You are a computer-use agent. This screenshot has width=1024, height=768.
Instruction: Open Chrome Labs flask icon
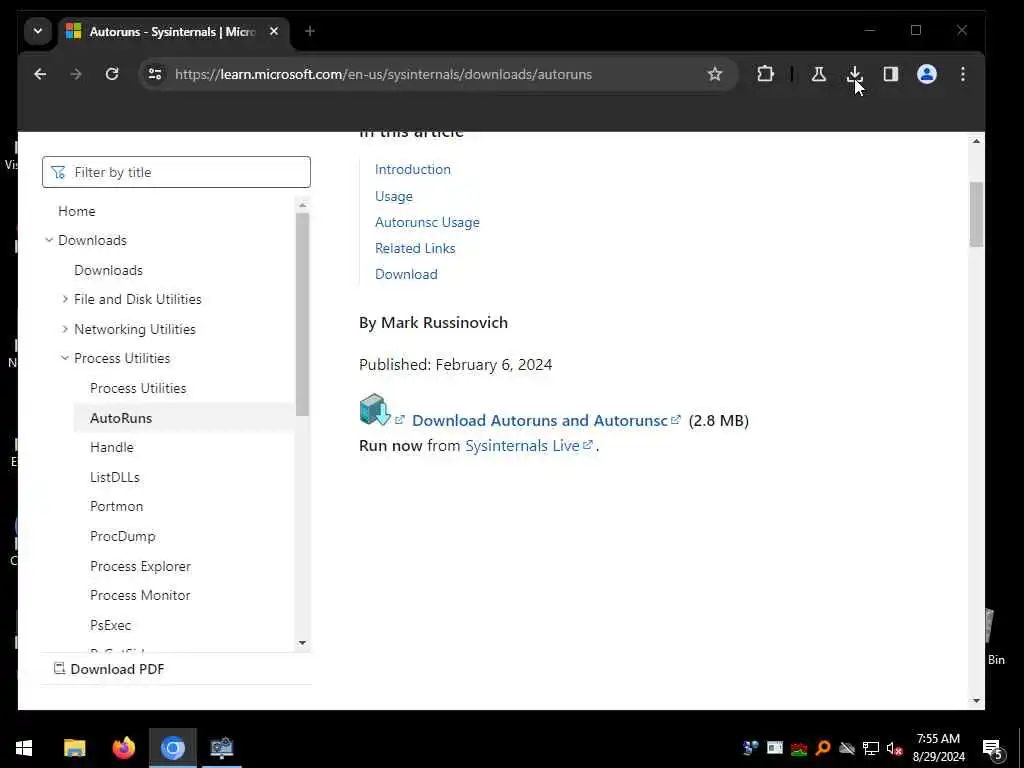pyautogui.click(x=819, y=74)
